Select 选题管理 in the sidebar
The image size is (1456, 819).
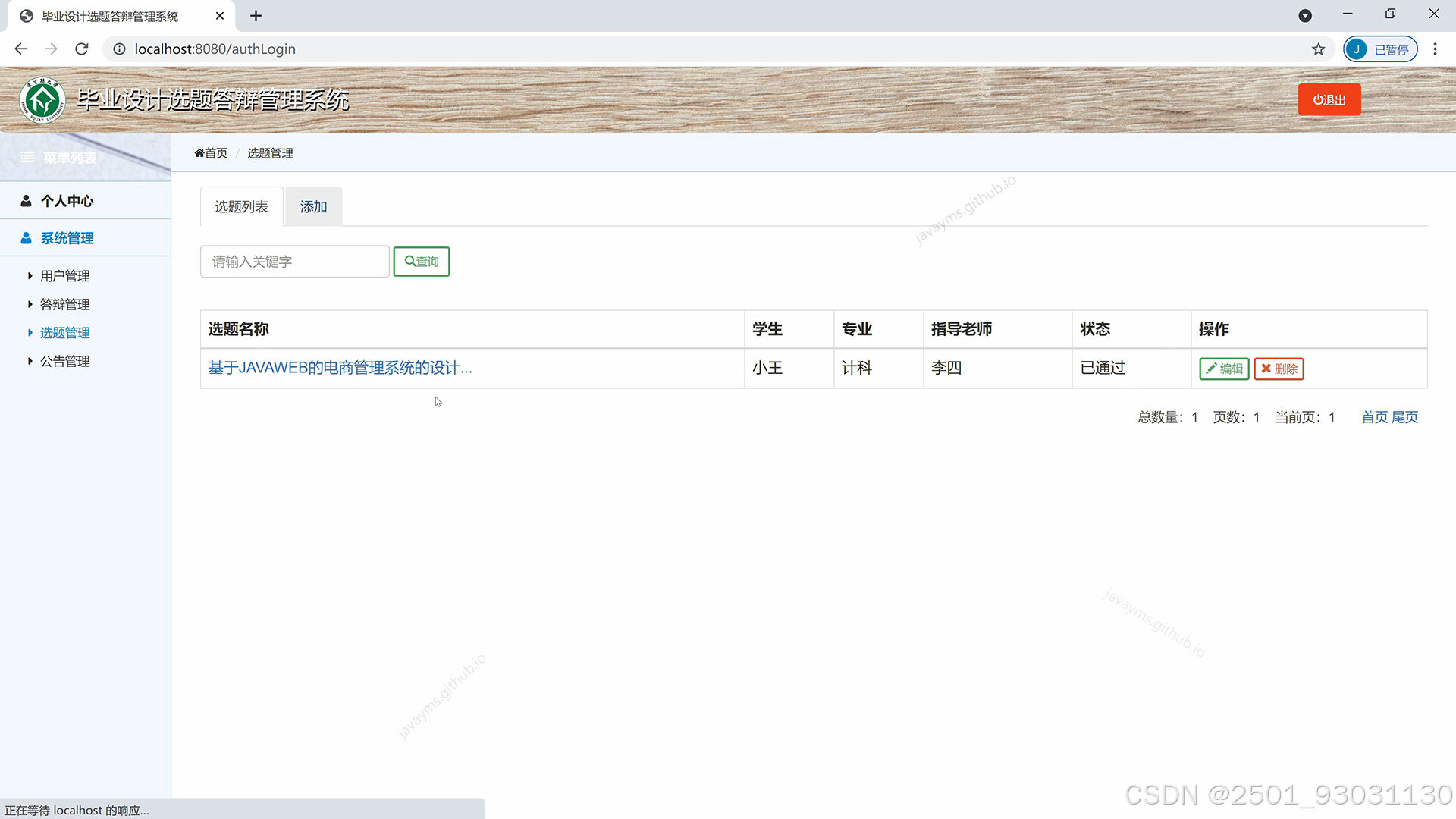coord(64,333)
